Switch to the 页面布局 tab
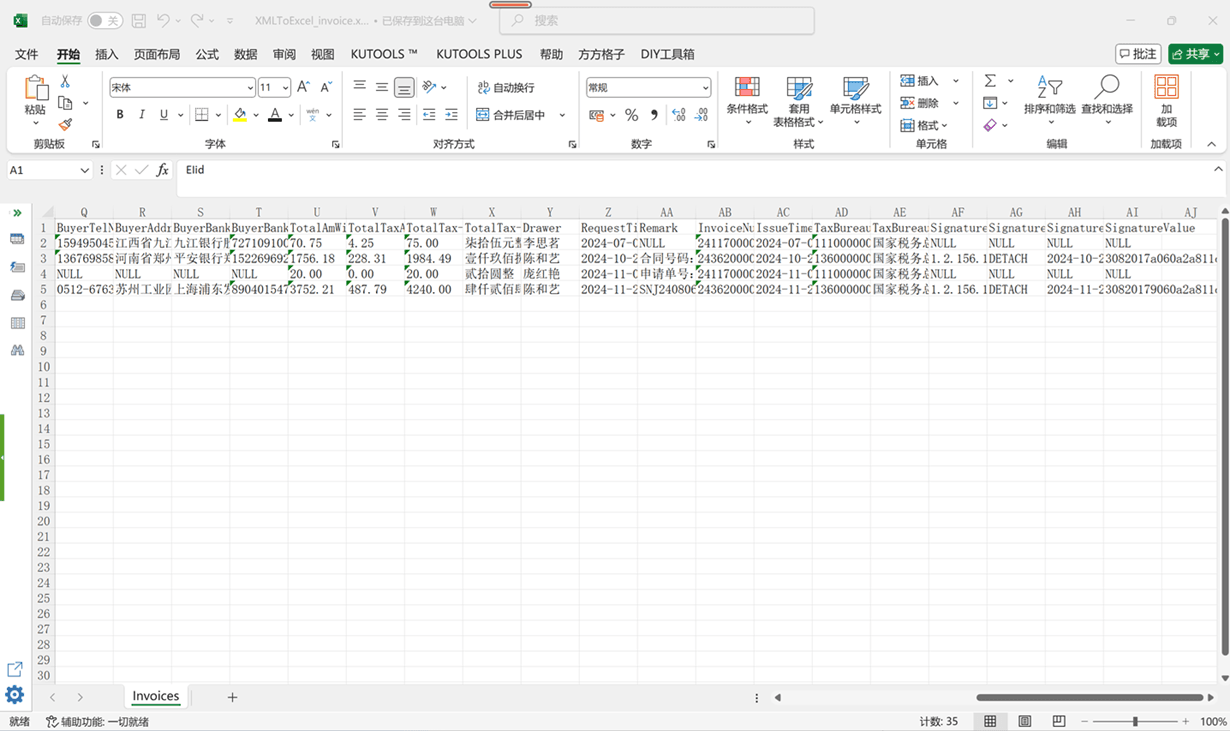The image size is (1230, 731). pyautogui.click(x=157, y=54)
